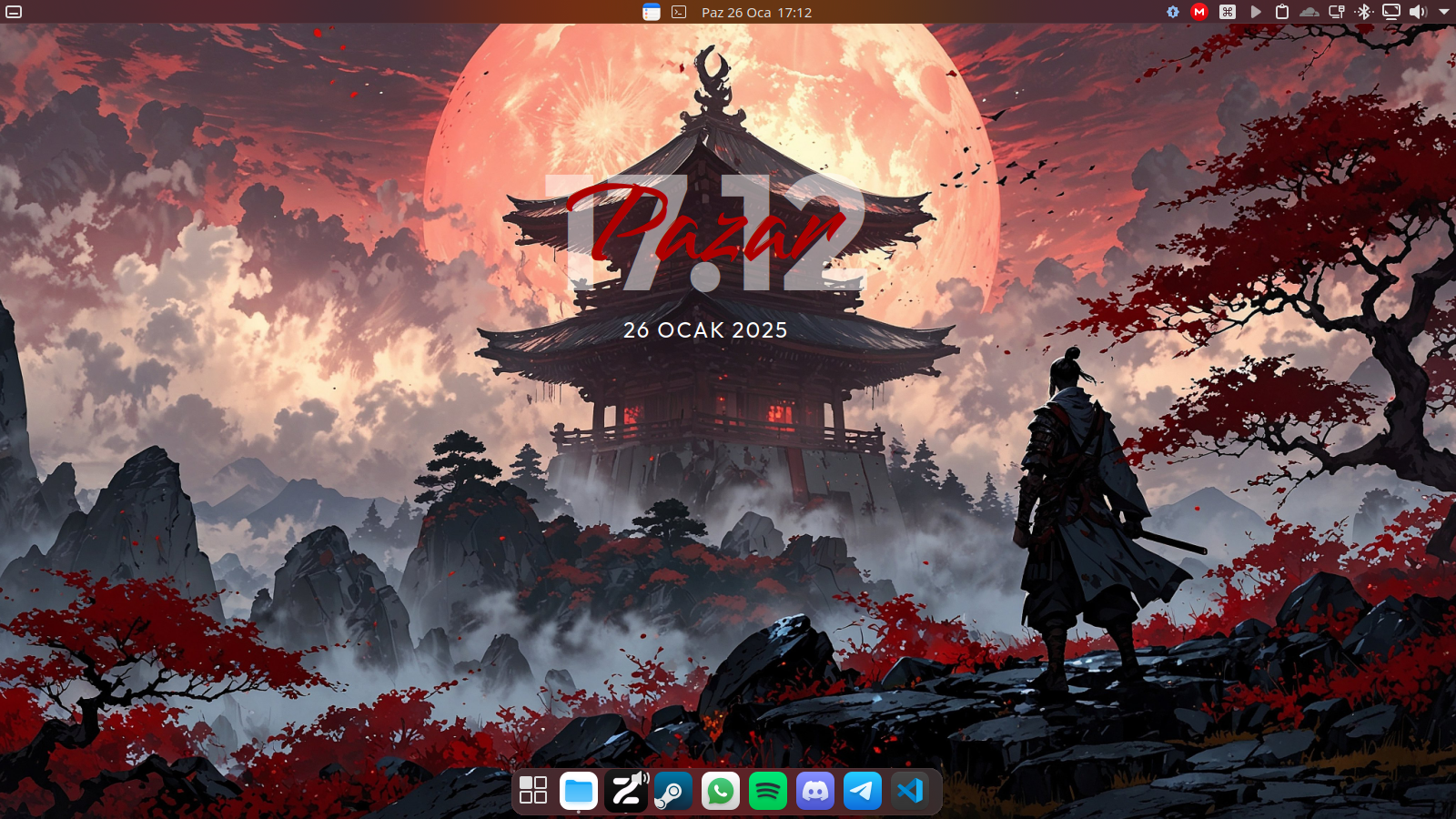Open WhatsApp from the dock
The width and height of the screenshot is (1456, 819).
tap(721, 790)
